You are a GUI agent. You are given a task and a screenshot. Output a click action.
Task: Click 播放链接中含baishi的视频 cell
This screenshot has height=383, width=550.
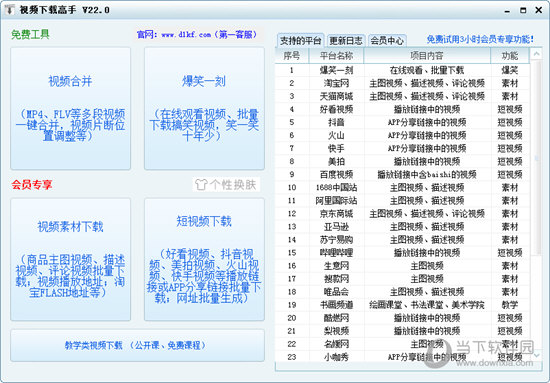point(427,174)
